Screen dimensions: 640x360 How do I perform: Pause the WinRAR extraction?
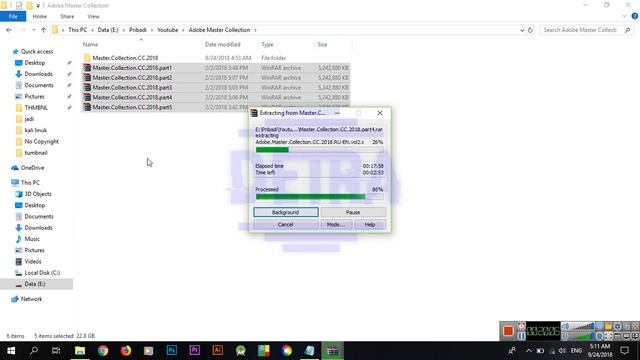point(353,212)
